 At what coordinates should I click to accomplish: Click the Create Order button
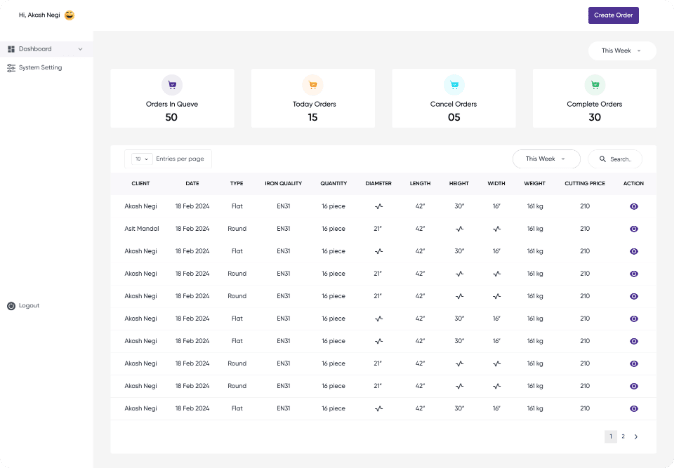[x=613, y=15]
